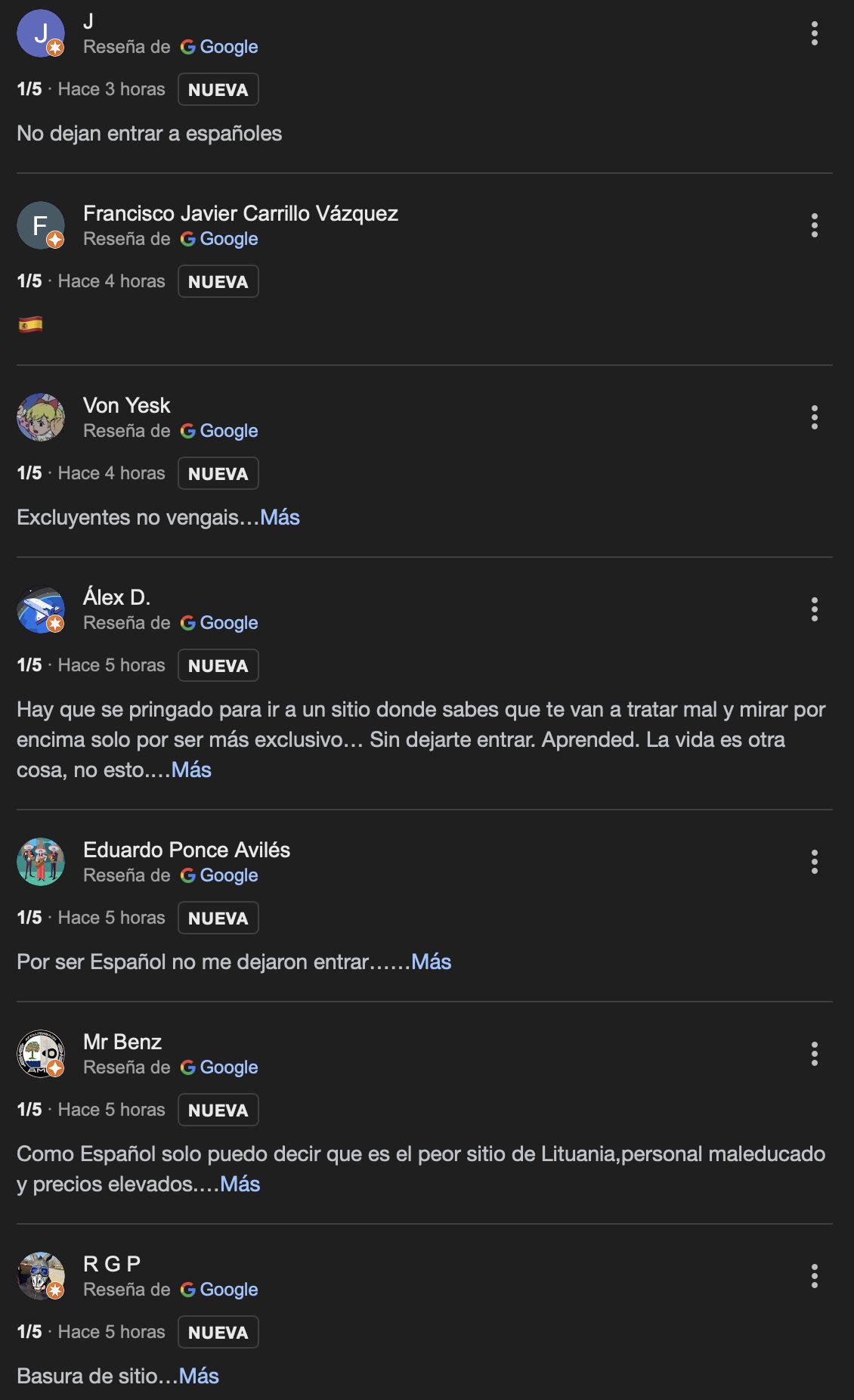
Task: Open three-dot menu for R G P review
Action: [x=814, y=1276]
